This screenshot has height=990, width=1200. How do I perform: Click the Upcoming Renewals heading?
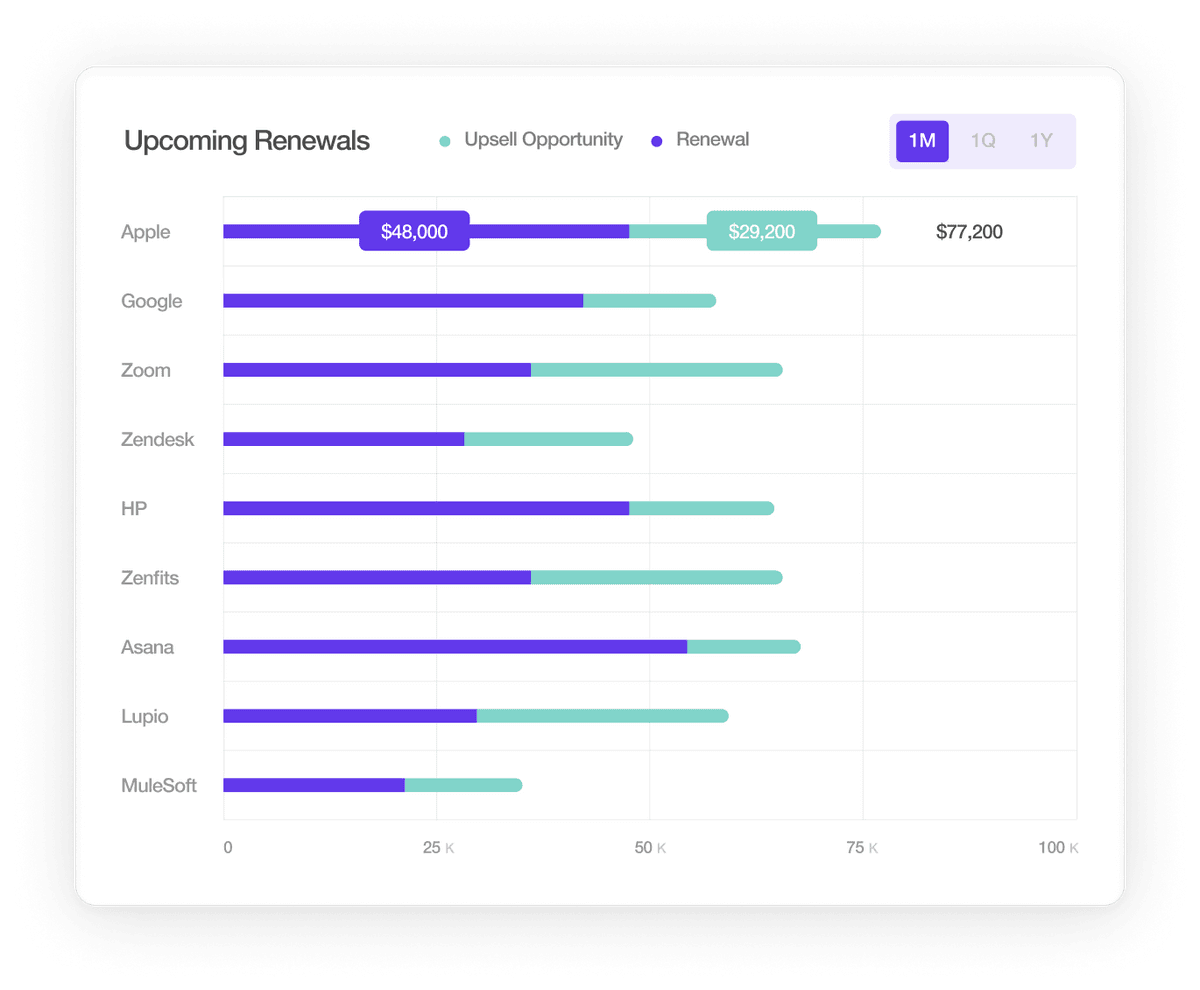point(247,141)
